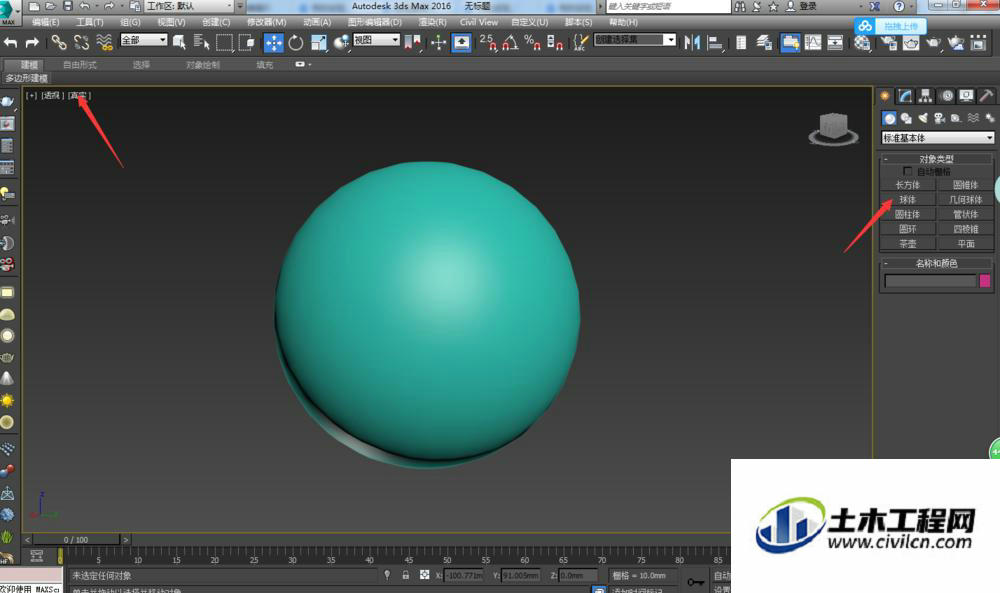Click the Mirror tool icon

point(692,43)
